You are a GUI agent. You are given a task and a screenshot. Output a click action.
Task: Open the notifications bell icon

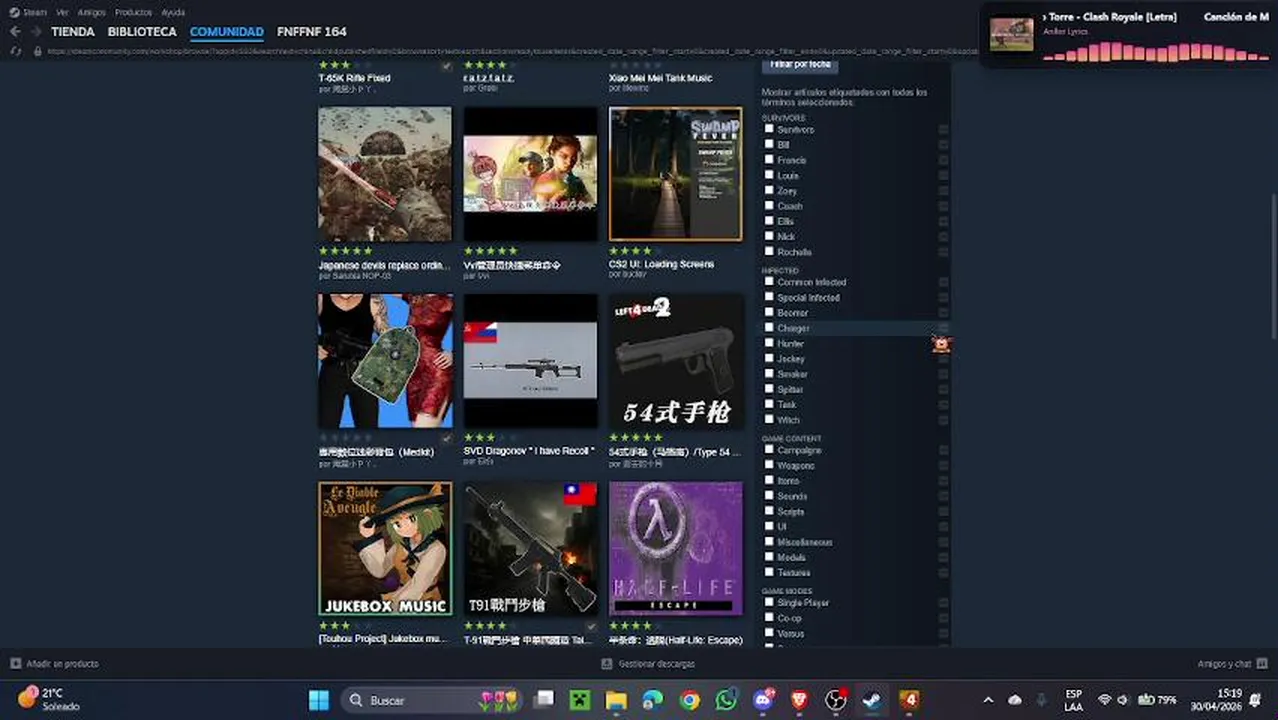[1255, 700]
